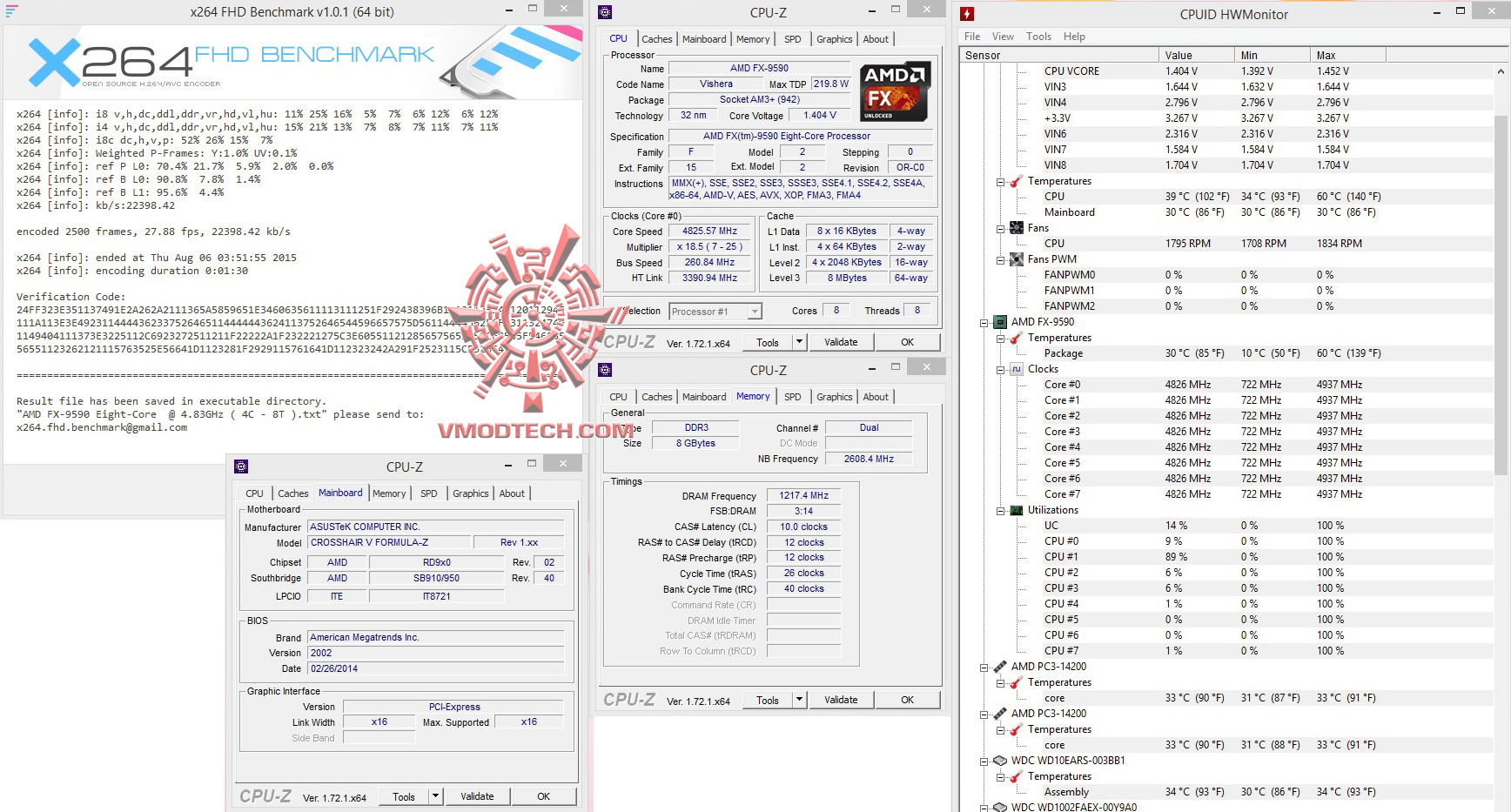Collapse the AMD FX-9590 tree node
The image size is (1511, 812).
pyautogui.click(x=984, y=323)
